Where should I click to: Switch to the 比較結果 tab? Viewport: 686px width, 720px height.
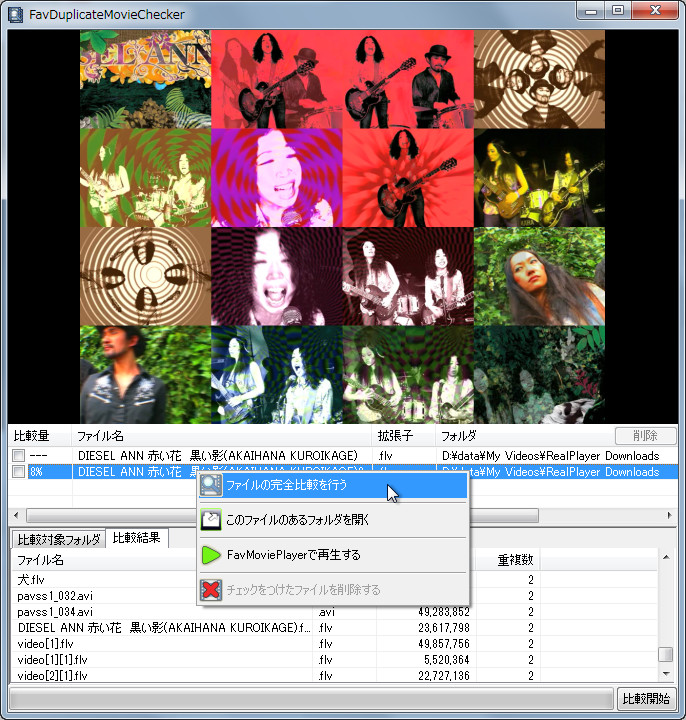point(136,538)
